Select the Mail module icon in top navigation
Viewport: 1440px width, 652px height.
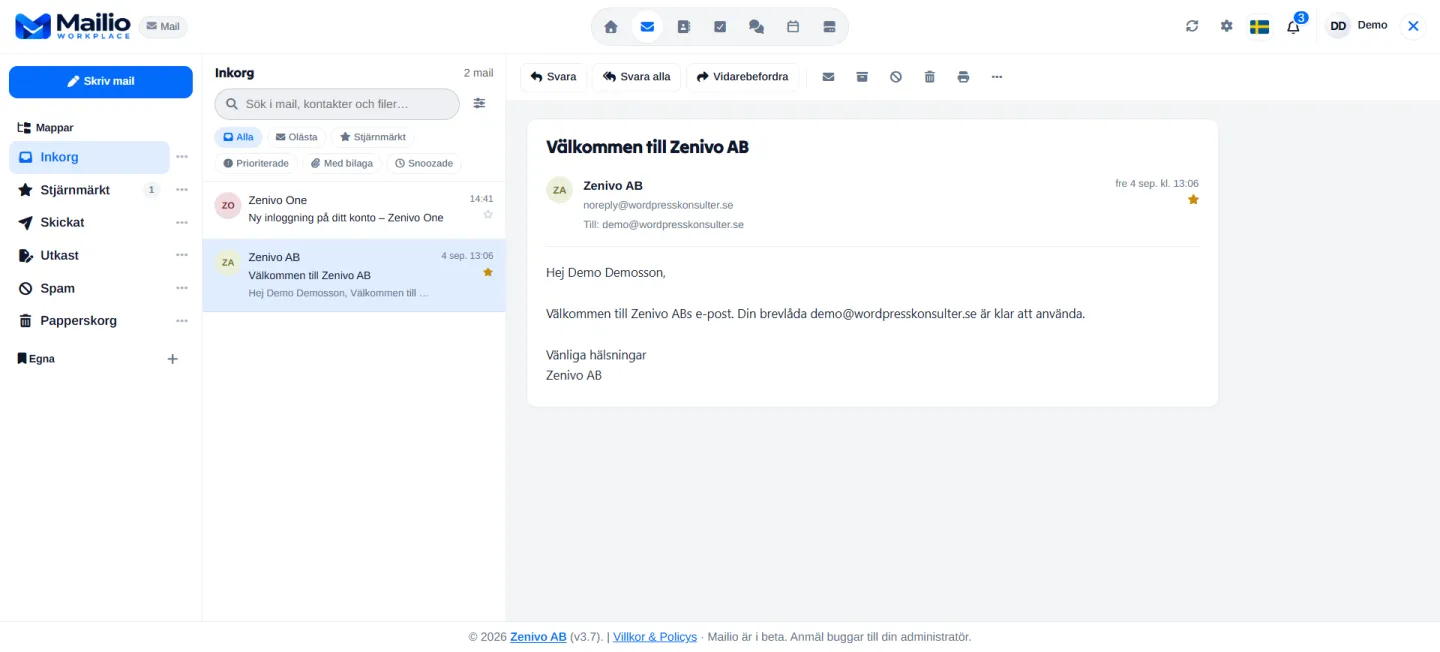click(x=647, y=27)
